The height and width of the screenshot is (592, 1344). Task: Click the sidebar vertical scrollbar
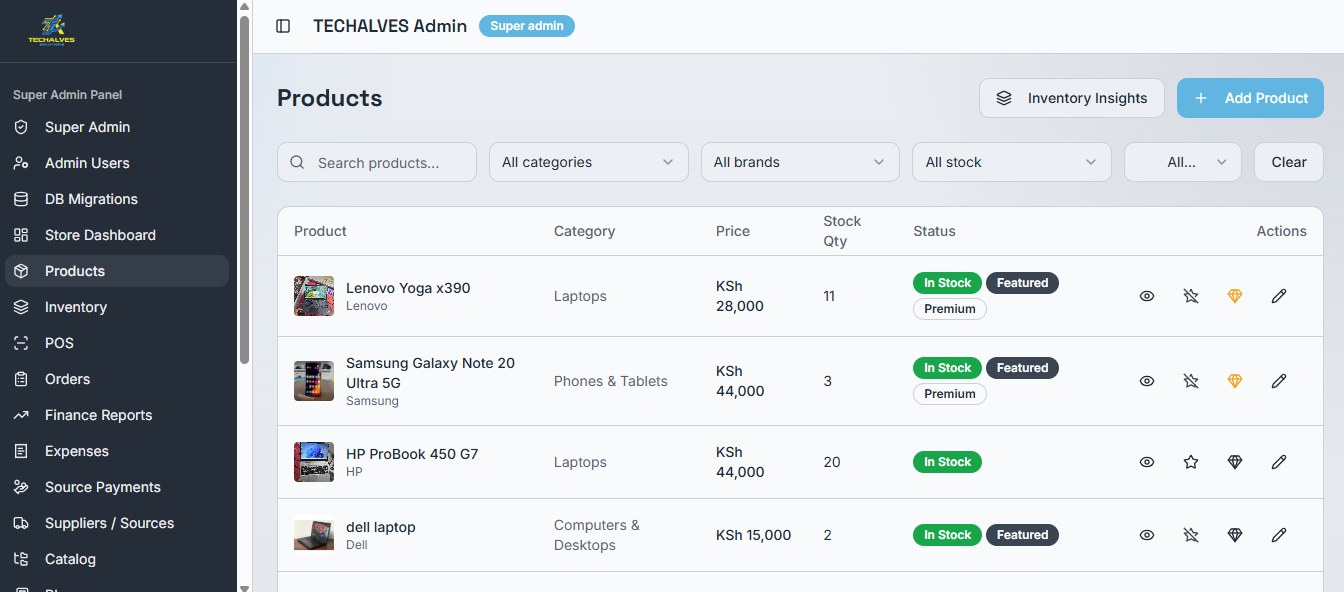[x=245, y=190]
